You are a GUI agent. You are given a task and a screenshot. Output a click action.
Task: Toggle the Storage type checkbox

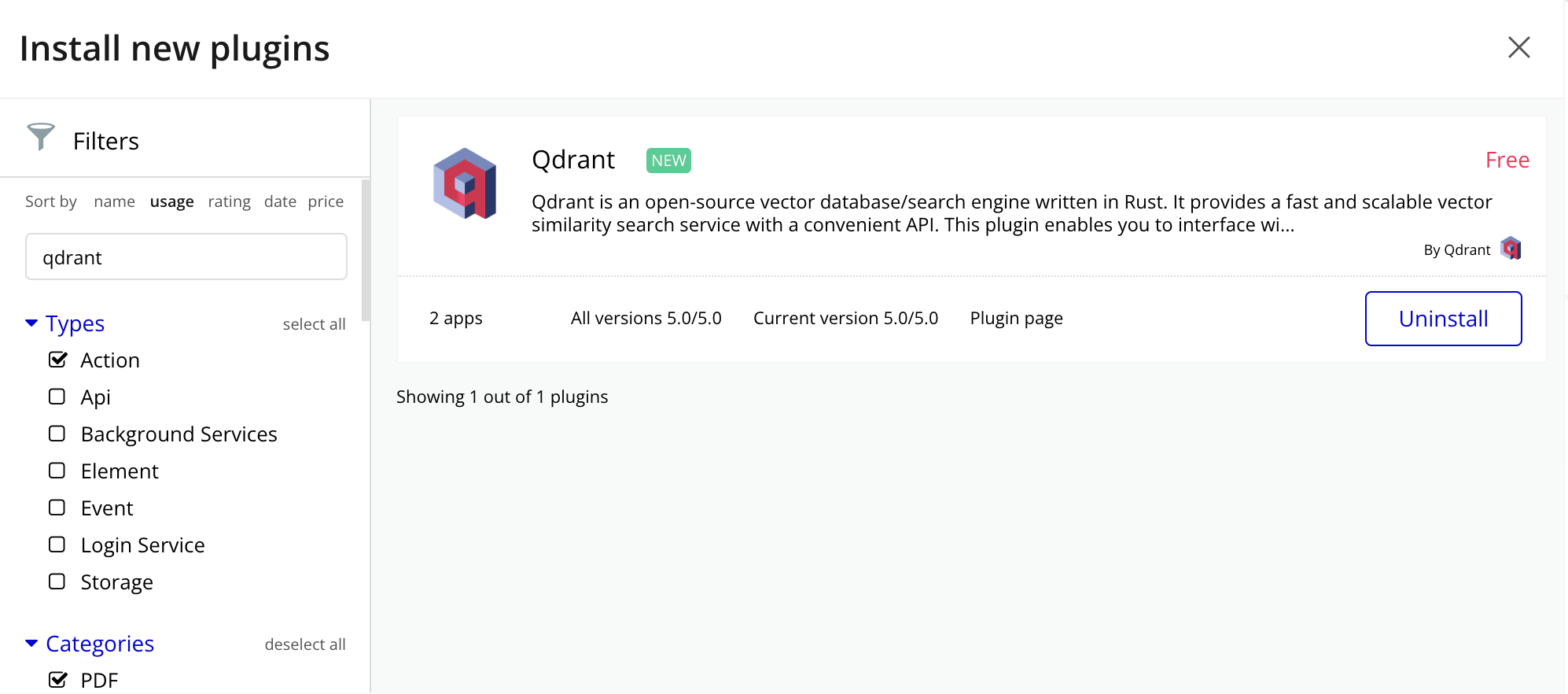point(57,581)
